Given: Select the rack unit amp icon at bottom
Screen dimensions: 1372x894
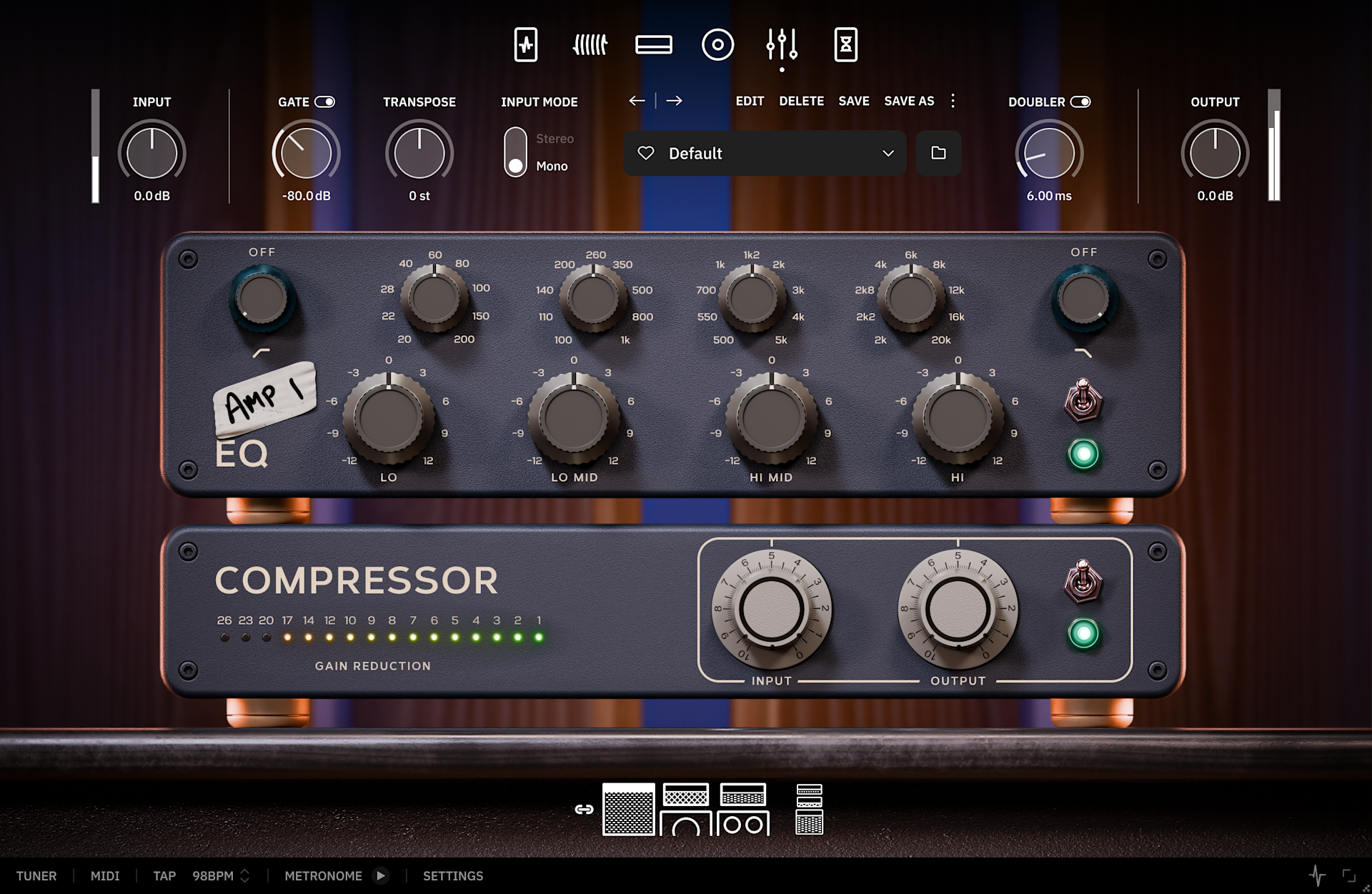Looking at the screenshot, I should tap(809, 809).
